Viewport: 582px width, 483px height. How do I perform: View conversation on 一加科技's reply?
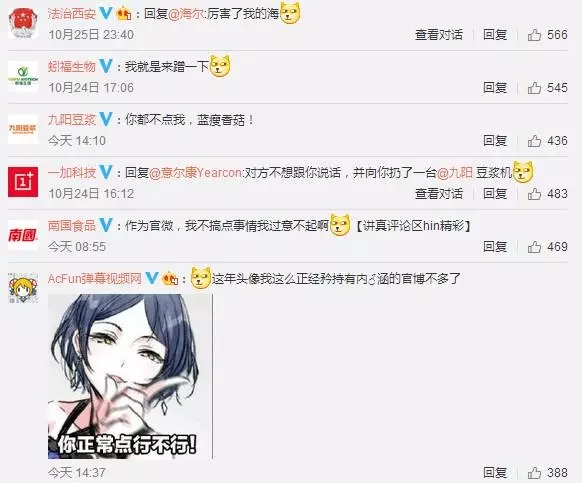click(439, 194)
